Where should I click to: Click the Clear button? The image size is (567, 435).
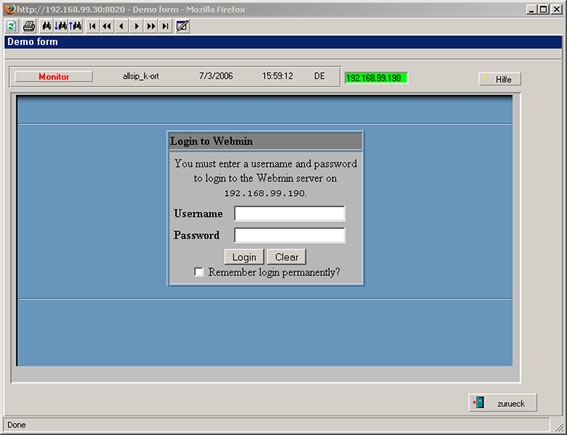(x=286, y=257)
